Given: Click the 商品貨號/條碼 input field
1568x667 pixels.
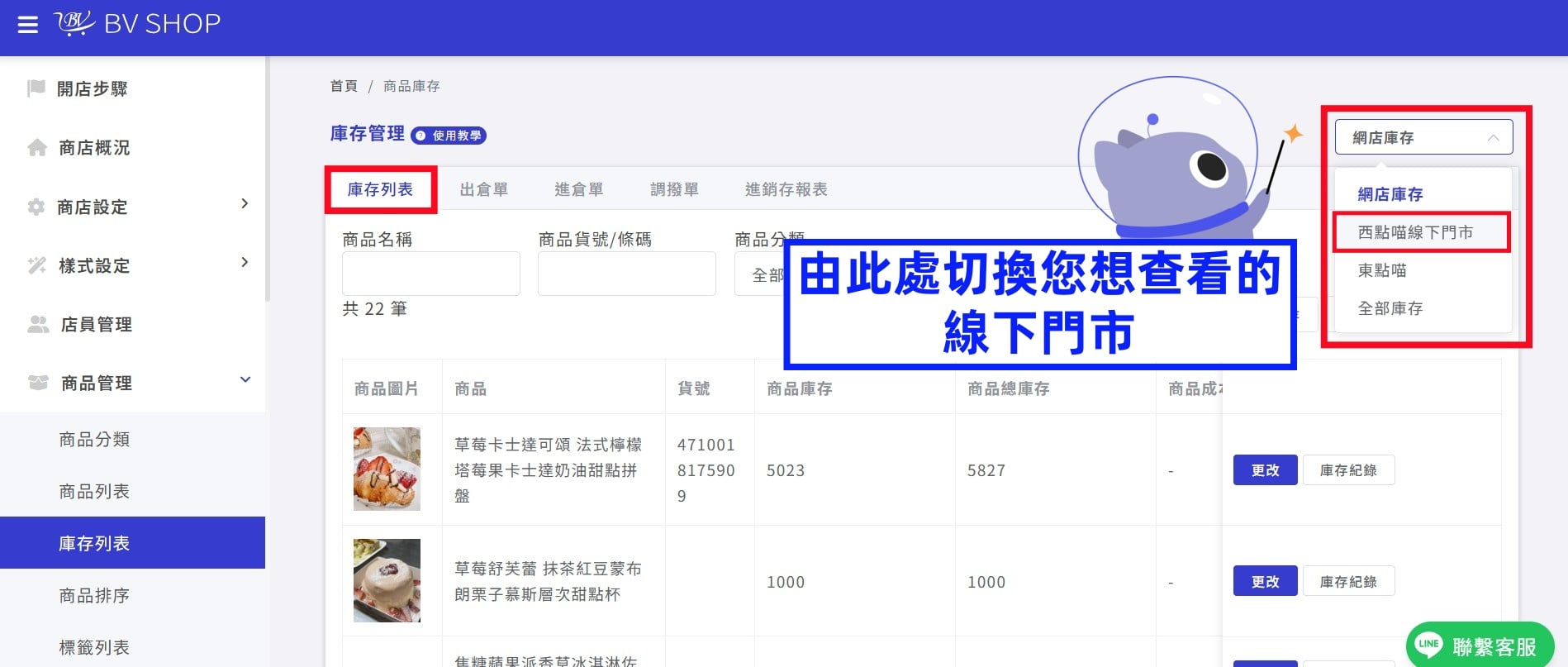Looking at the screenshot, I should pos(627,274).
